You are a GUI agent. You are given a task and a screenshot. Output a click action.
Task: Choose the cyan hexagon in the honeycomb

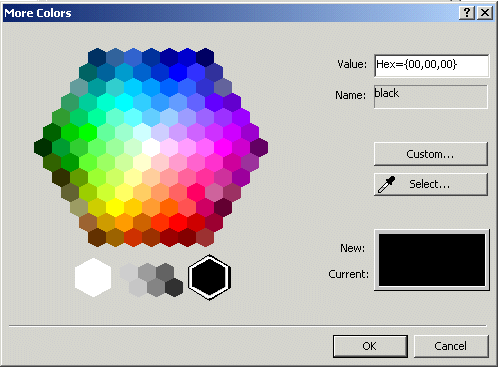click(124, 103)
